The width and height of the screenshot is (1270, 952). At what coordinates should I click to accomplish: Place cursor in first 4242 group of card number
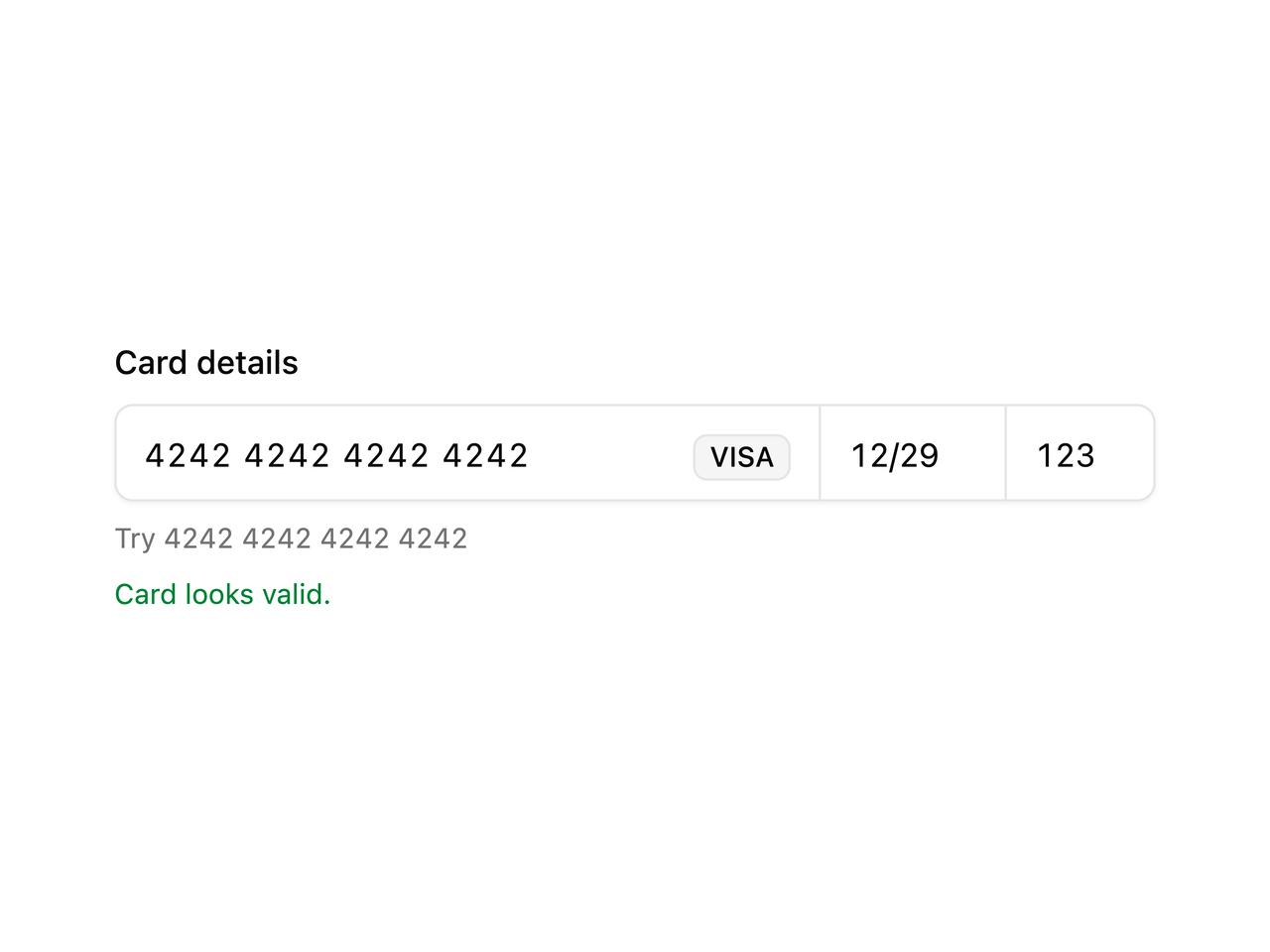coord(188,455)
